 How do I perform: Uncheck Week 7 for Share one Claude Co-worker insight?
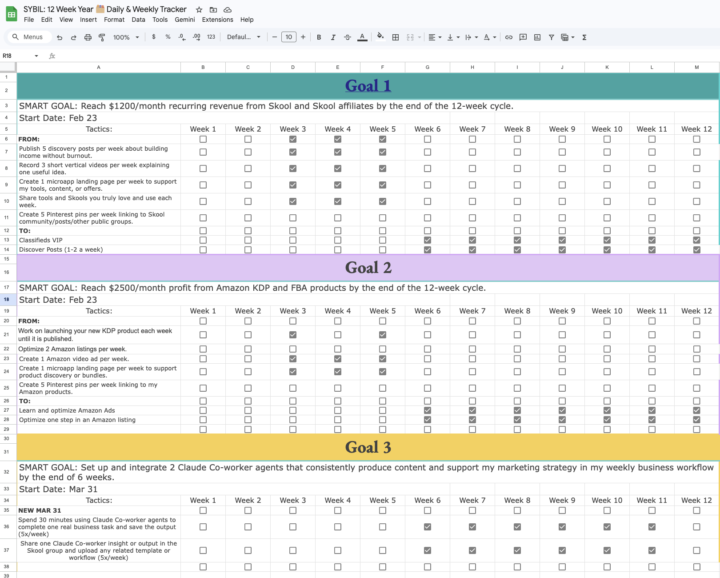click(472, 550)
